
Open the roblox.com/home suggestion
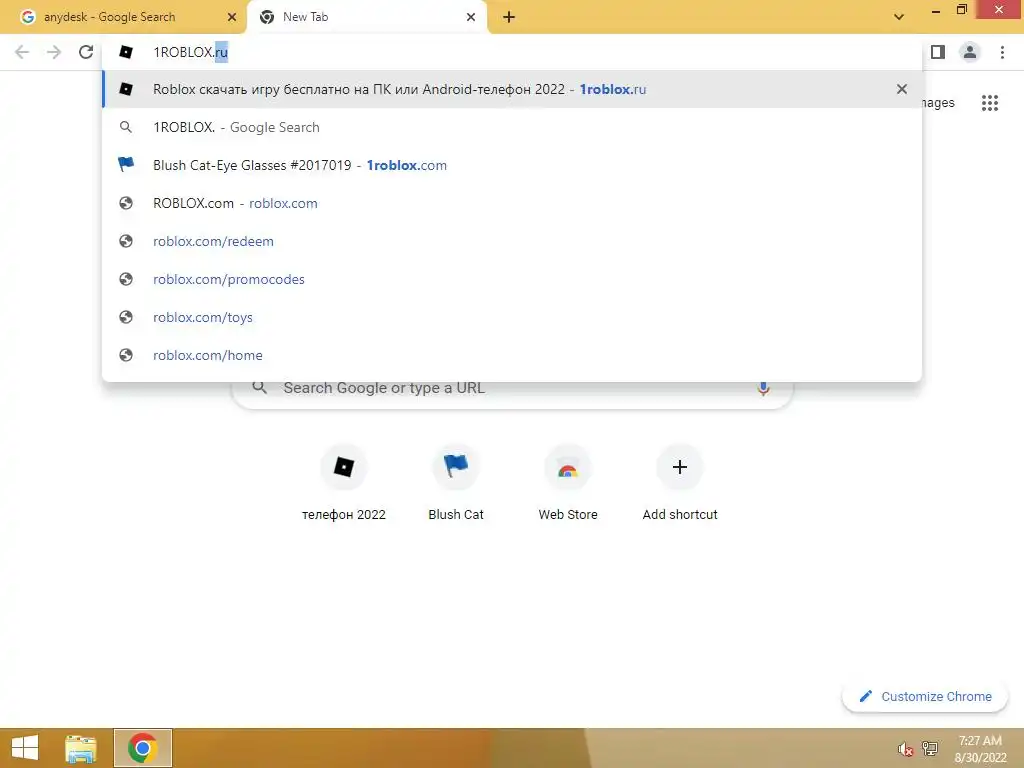click(x=513, y=355)
